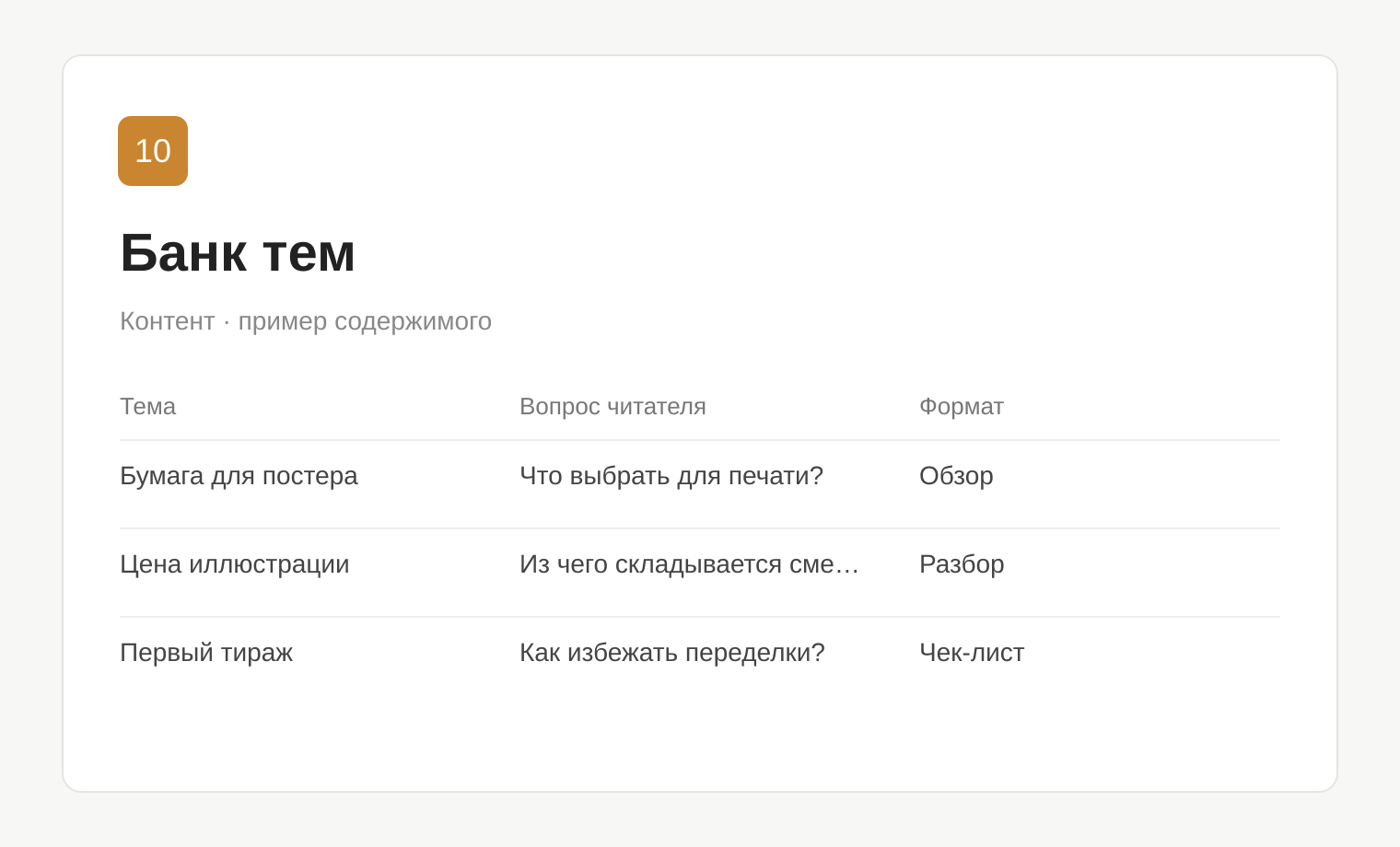
Task: Select the cell 'Как избежать переделки?'
Action: (672, 653)
